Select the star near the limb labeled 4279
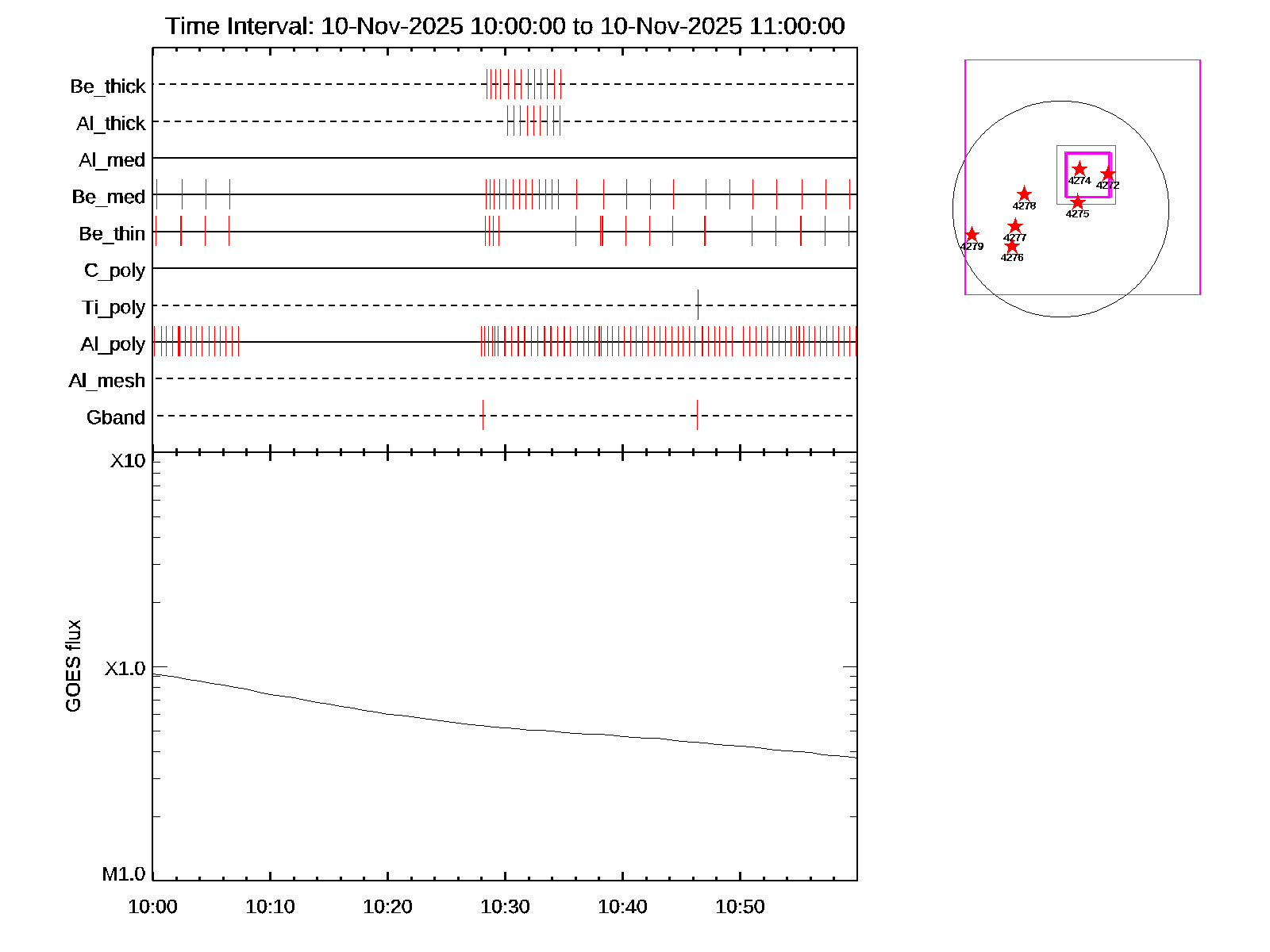This screenshot has height=952, width=1270. click(972, 235)
